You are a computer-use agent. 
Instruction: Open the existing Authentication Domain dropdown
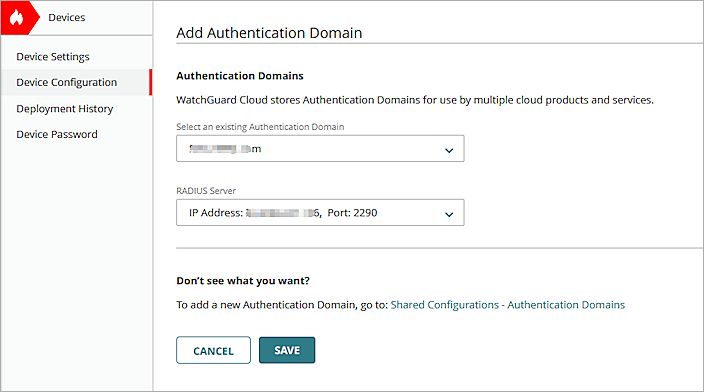point(320,149)
